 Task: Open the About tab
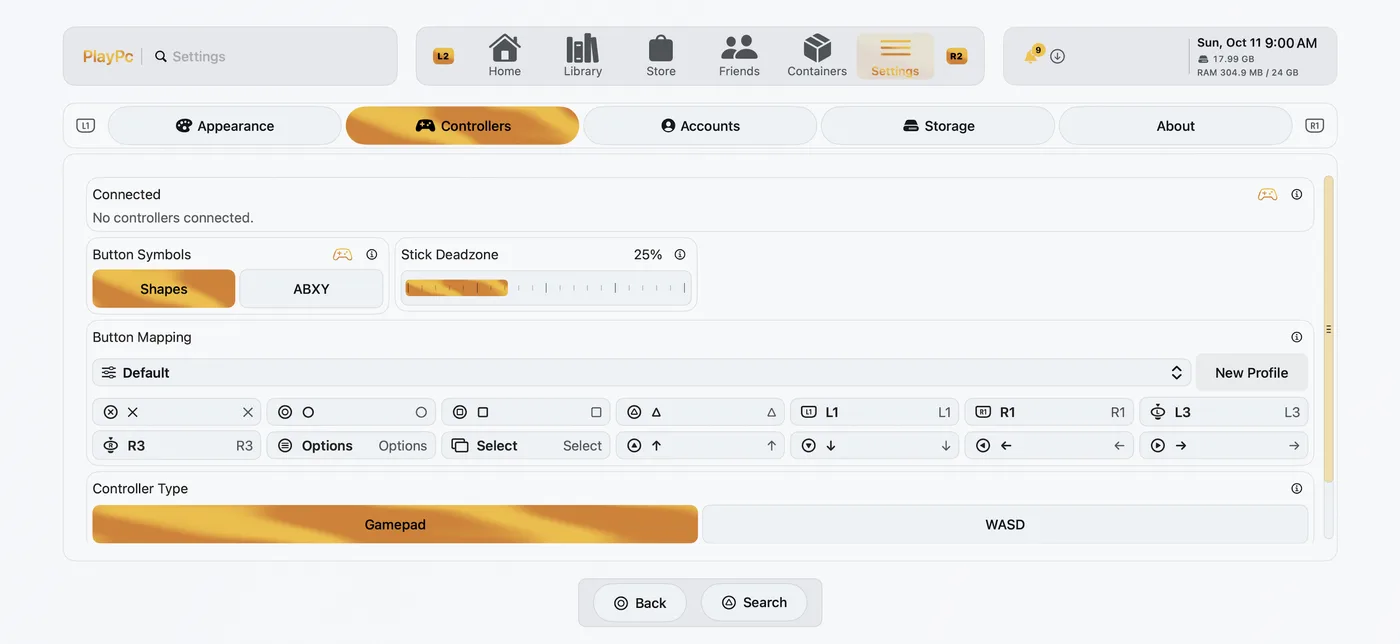1176,126
